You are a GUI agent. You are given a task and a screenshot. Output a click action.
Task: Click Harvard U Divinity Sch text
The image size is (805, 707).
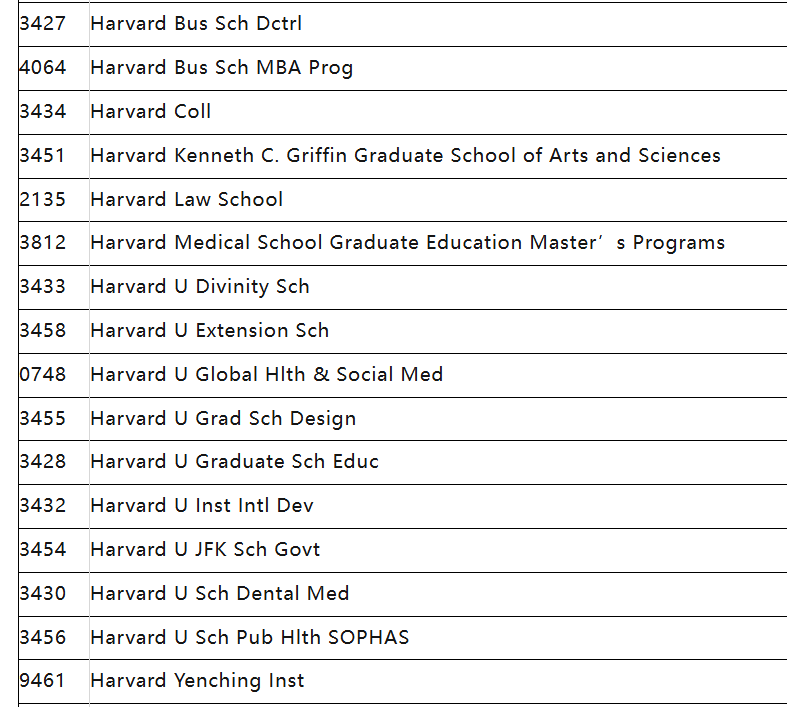[x=200, y=287]
